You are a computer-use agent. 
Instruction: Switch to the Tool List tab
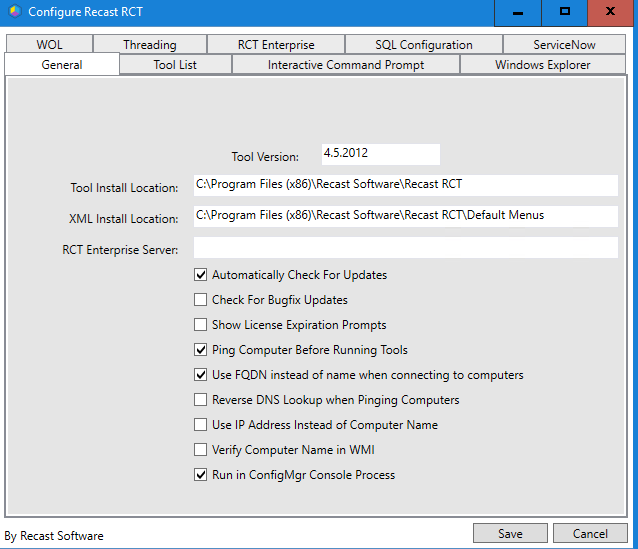coord(175,64)
